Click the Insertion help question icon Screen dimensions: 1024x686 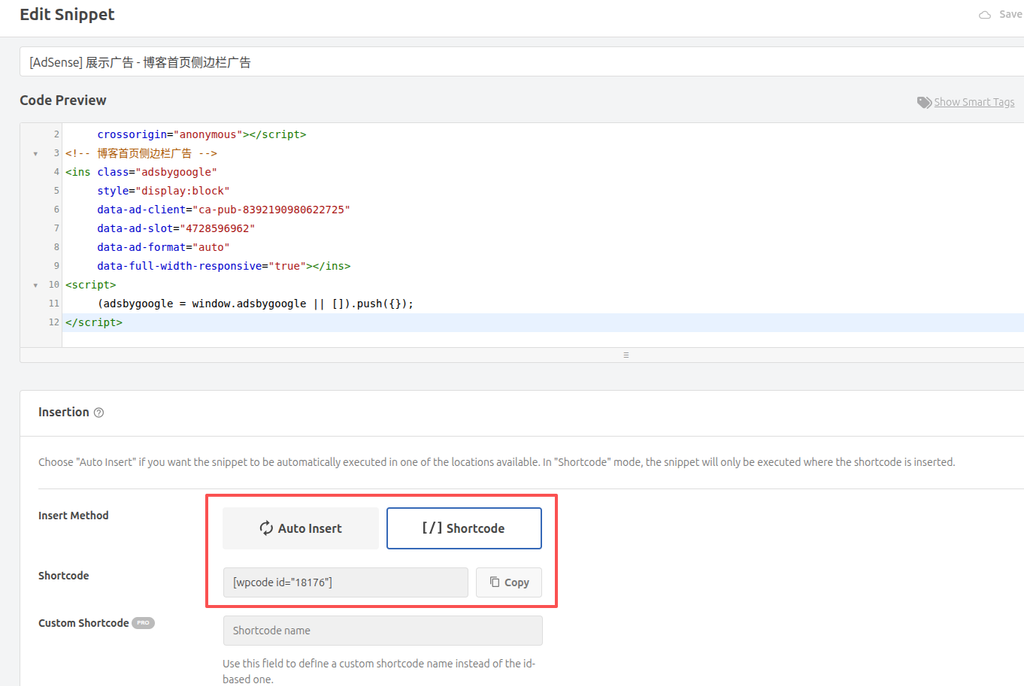tap(99, 412)
